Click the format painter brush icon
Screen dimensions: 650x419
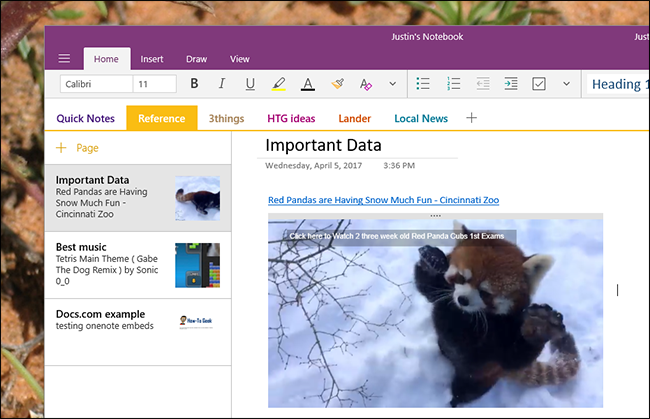click(x=338, y=84)
